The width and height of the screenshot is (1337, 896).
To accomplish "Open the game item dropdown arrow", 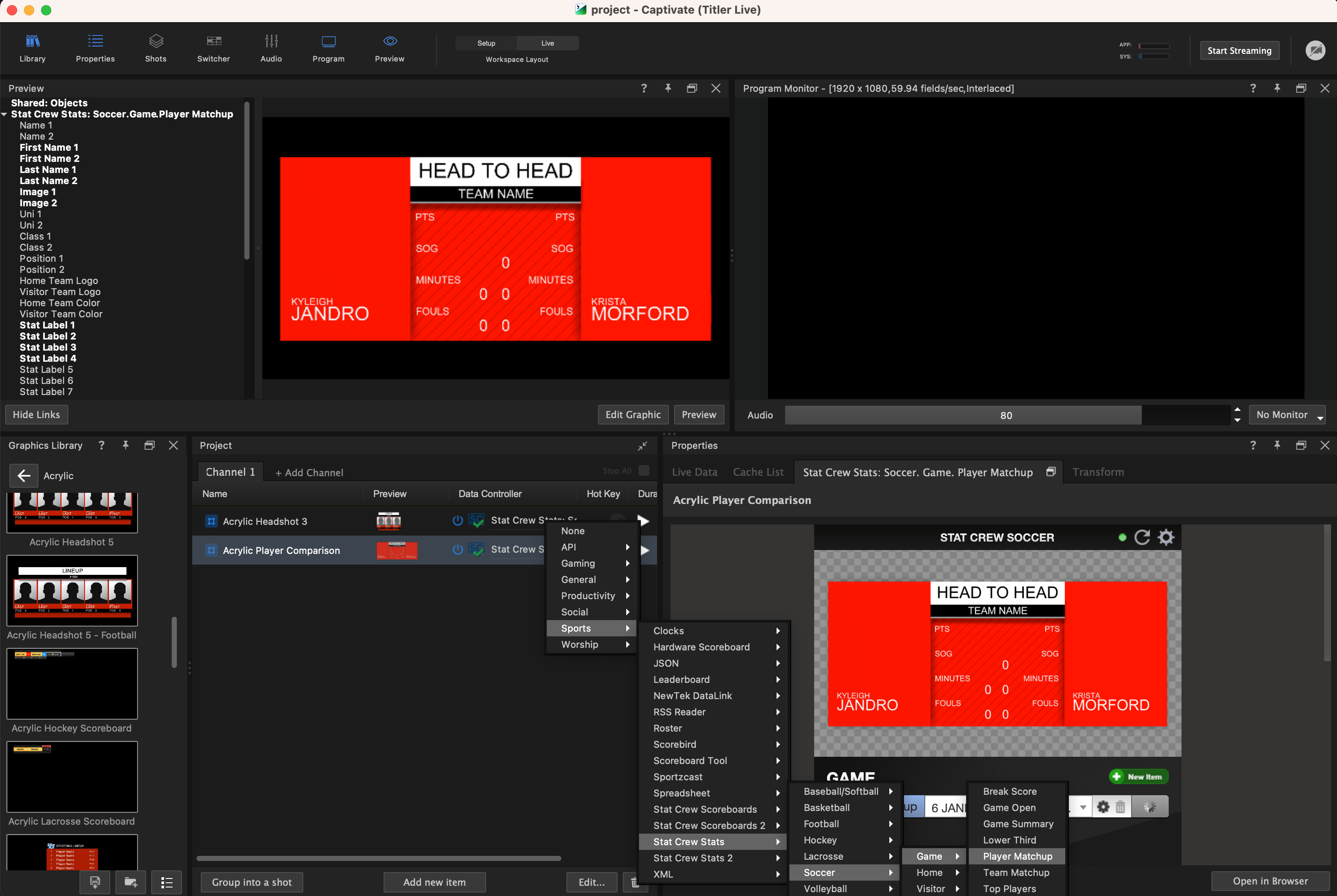I will (1083, 807).
